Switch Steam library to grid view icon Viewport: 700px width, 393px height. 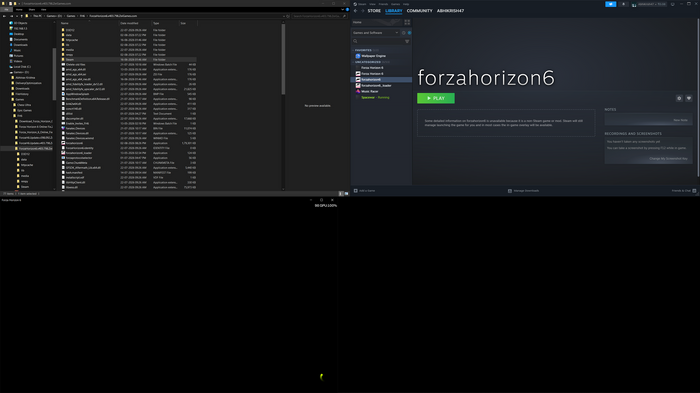pos(407,22)
